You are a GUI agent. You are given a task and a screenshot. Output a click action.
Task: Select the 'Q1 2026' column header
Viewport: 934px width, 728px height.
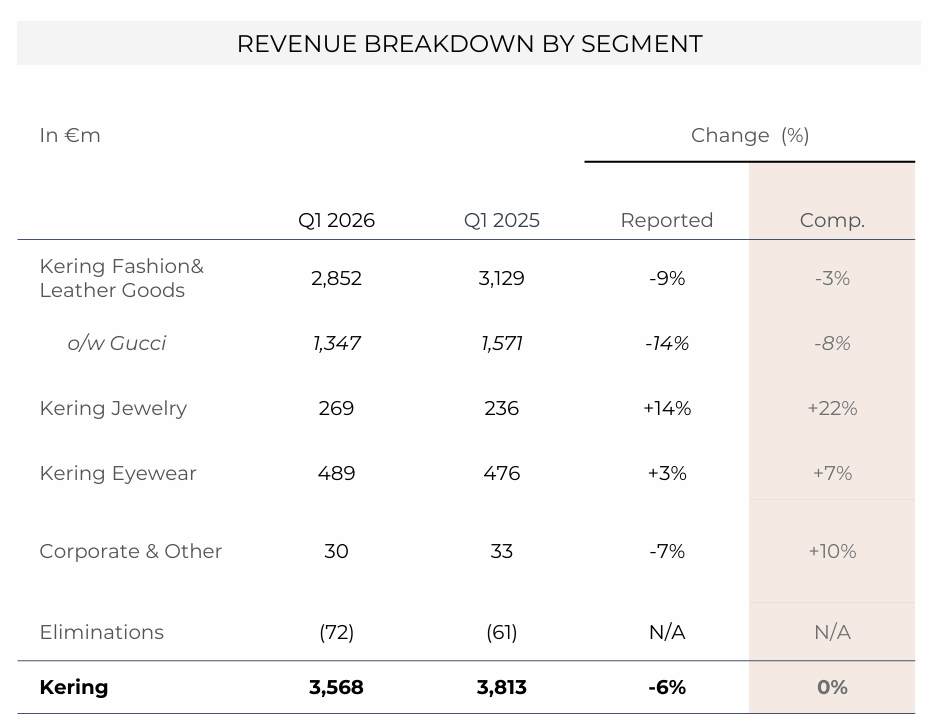coord(336,220)
